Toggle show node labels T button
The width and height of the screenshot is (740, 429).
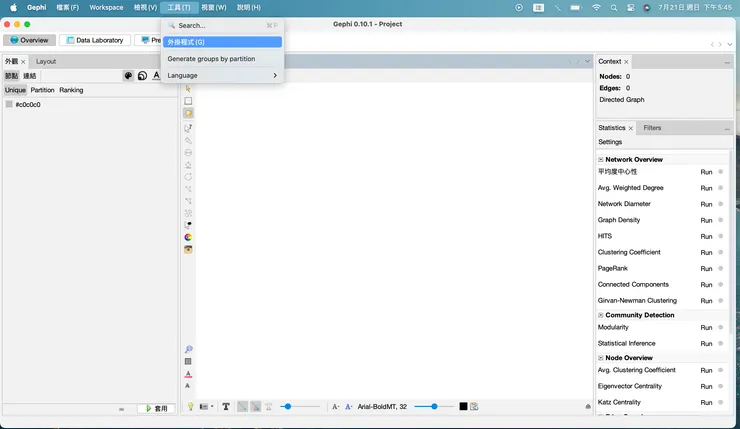tap(226, 407)
